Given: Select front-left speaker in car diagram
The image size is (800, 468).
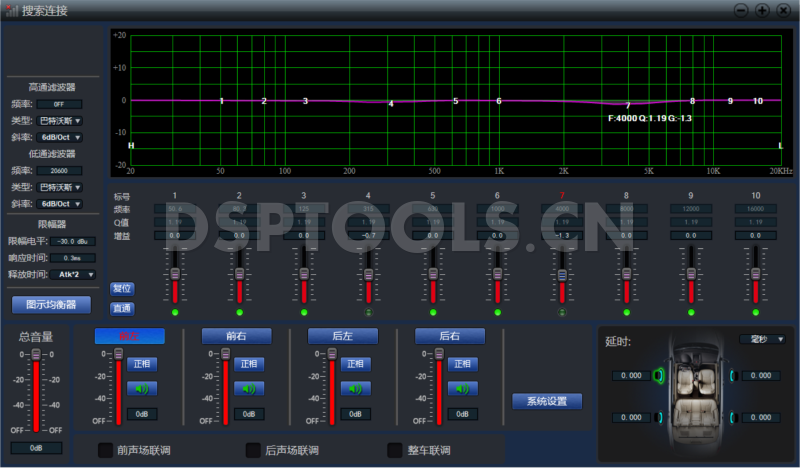Looking at the screenshot, I should tap(659, 376).
